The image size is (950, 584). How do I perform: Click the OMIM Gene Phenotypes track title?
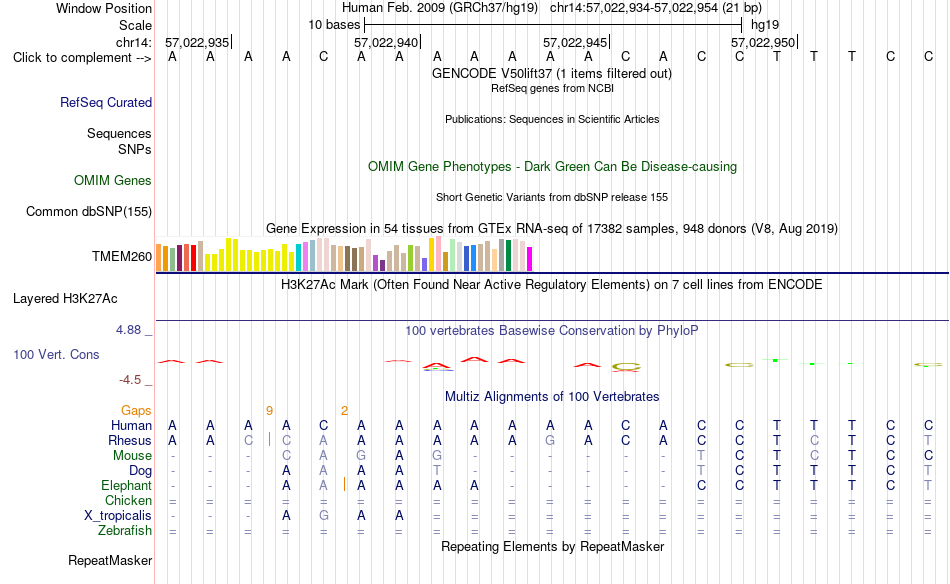coord(552,167)
